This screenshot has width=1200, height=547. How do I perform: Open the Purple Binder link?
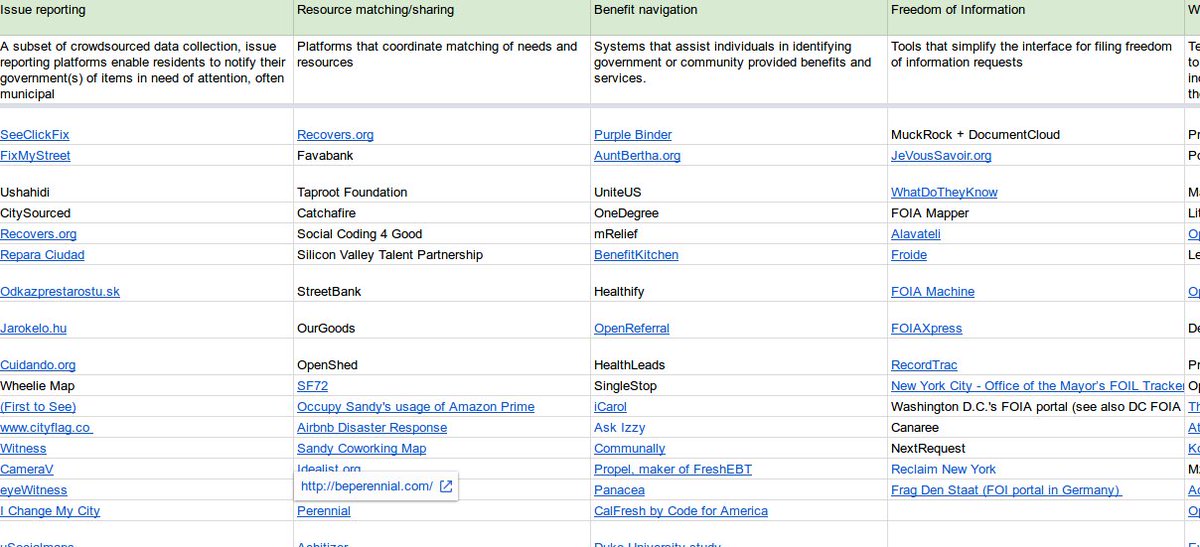point(633,135)
